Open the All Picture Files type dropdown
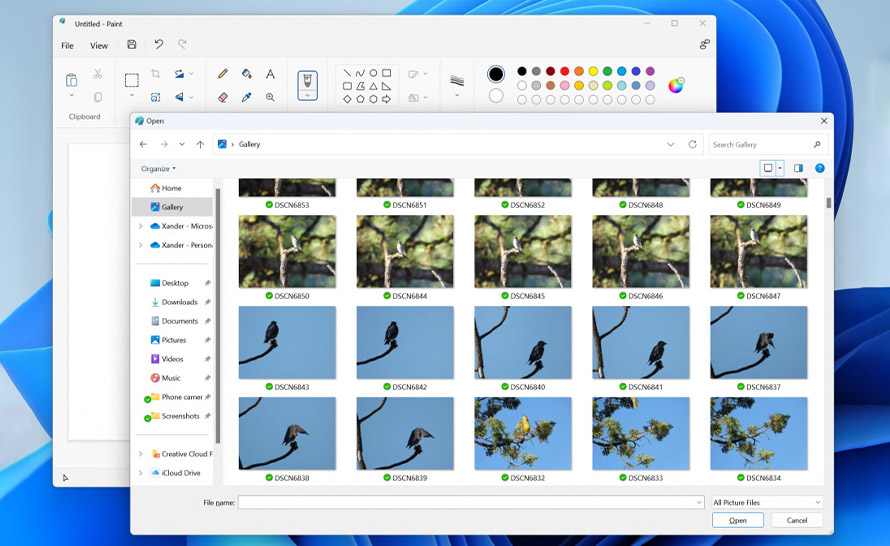This screenshot has height=546, width=890. click(x=767, y=502)
